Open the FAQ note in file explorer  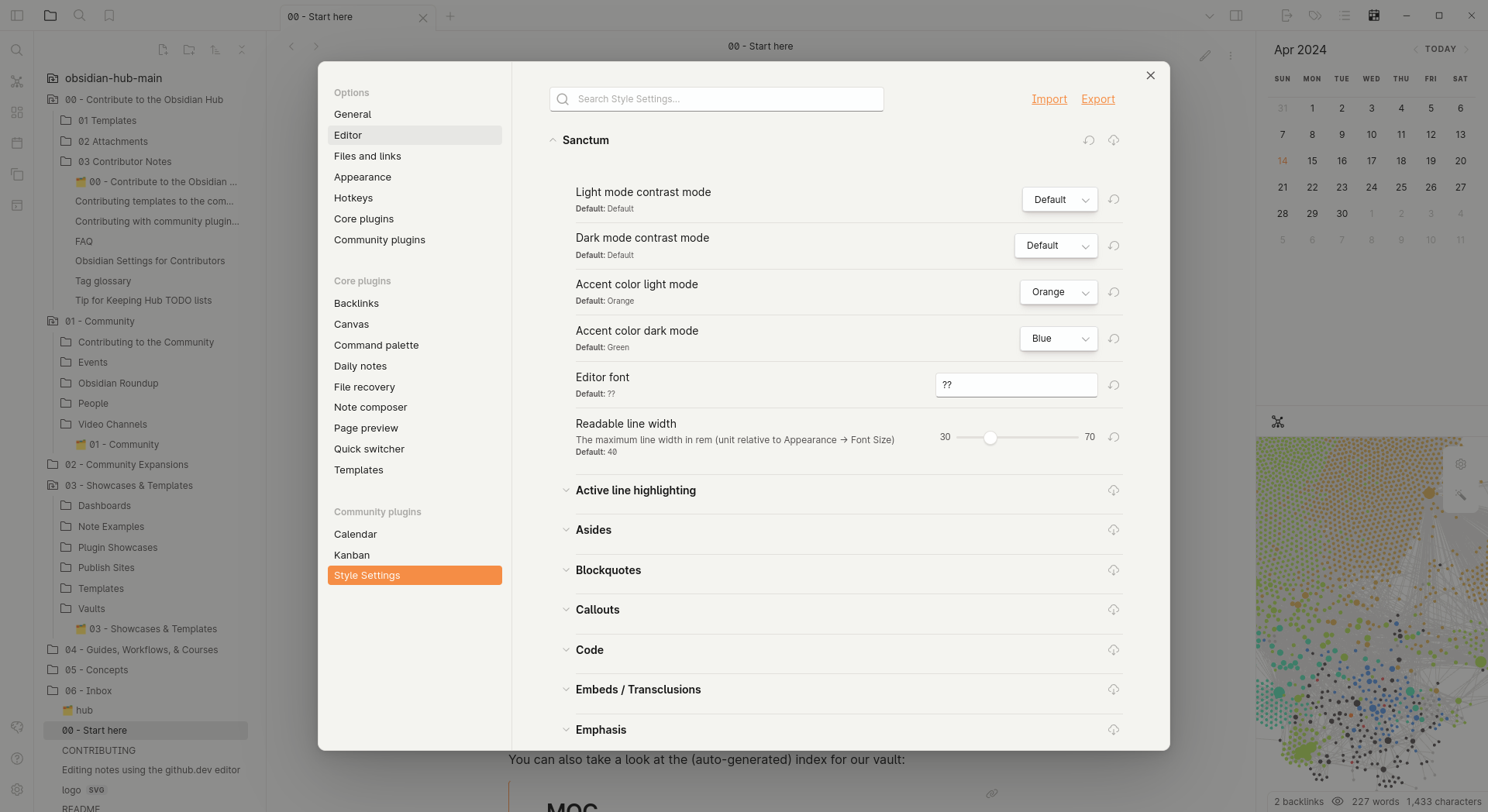84,242
